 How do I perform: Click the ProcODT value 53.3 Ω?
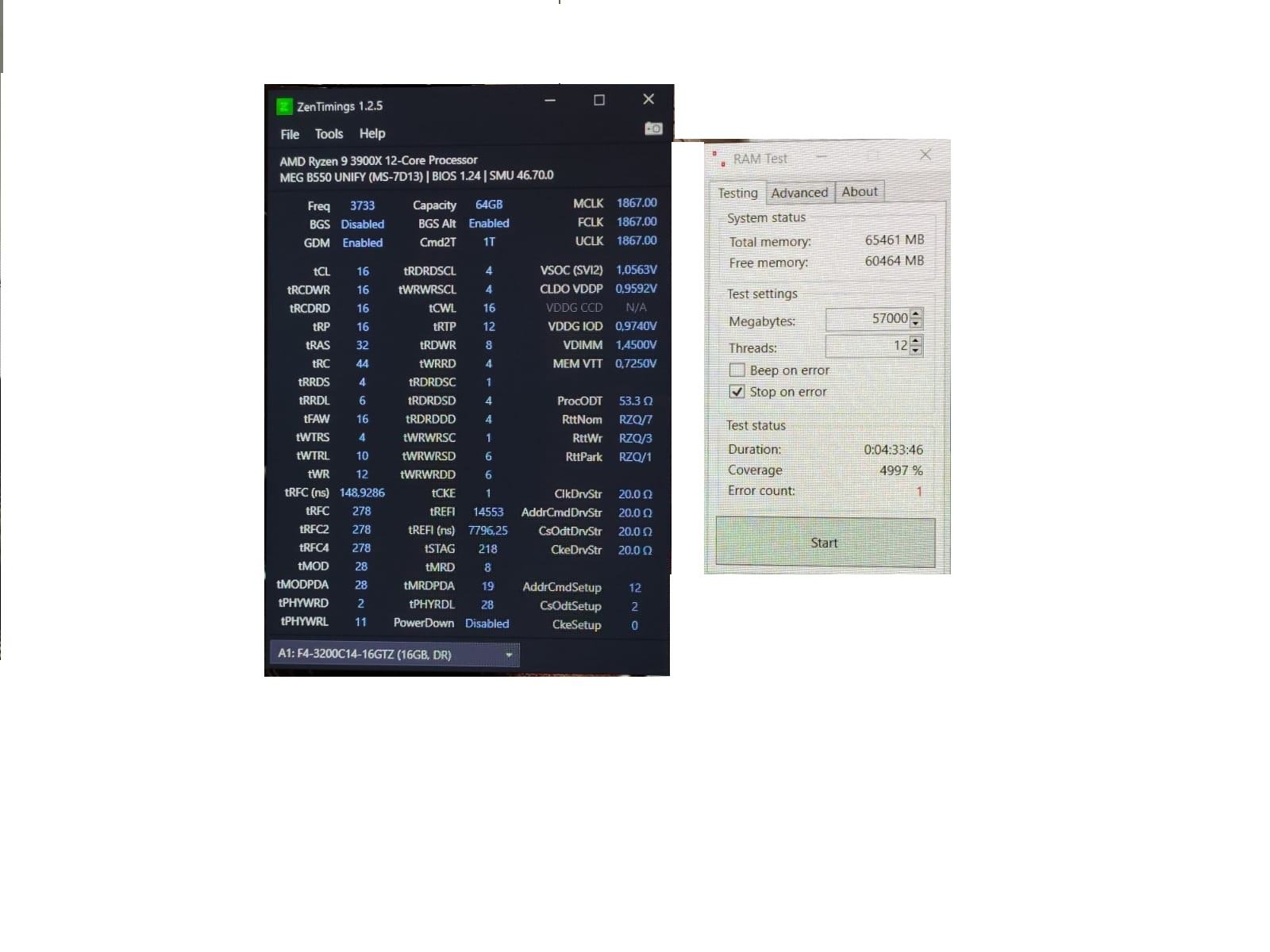636,401
